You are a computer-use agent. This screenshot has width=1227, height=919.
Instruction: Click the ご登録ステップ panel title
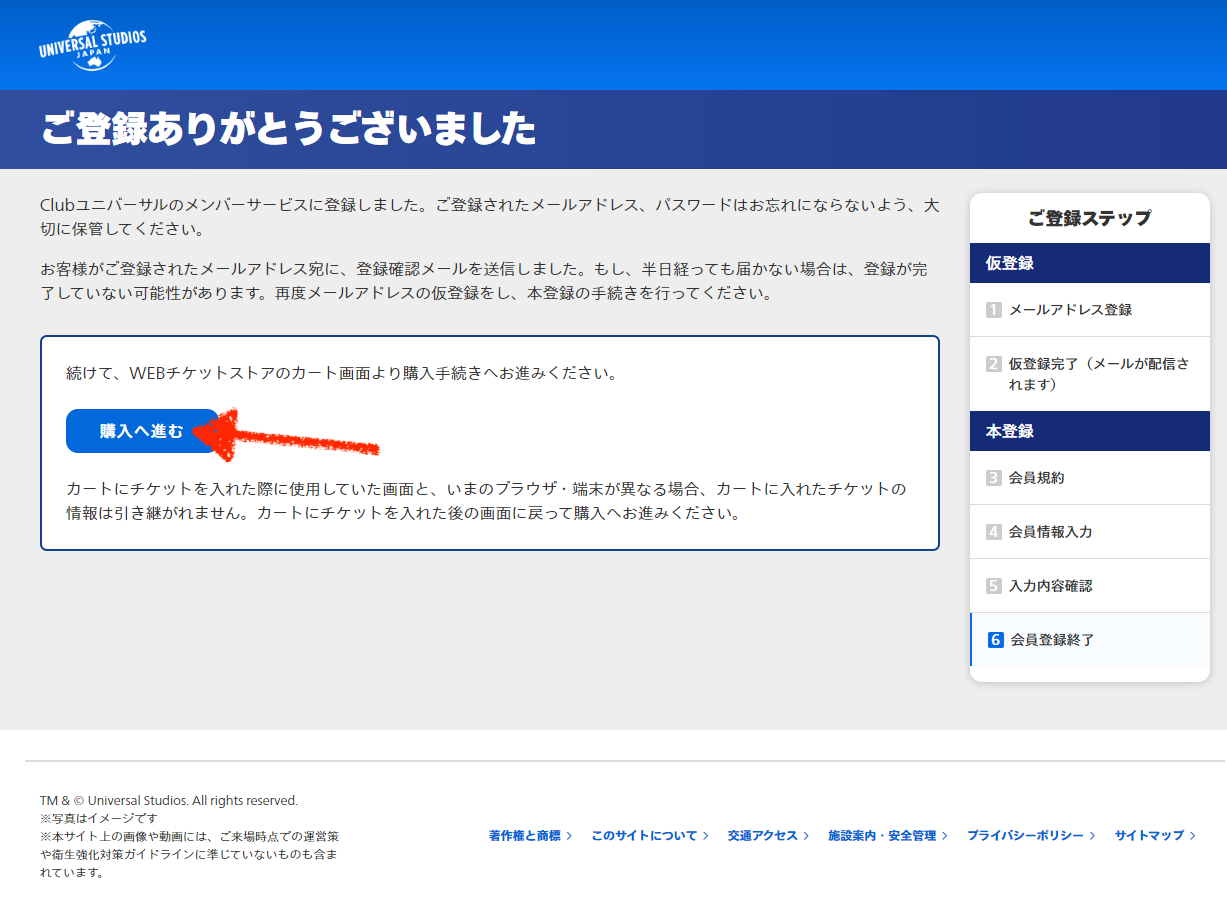1090,218
